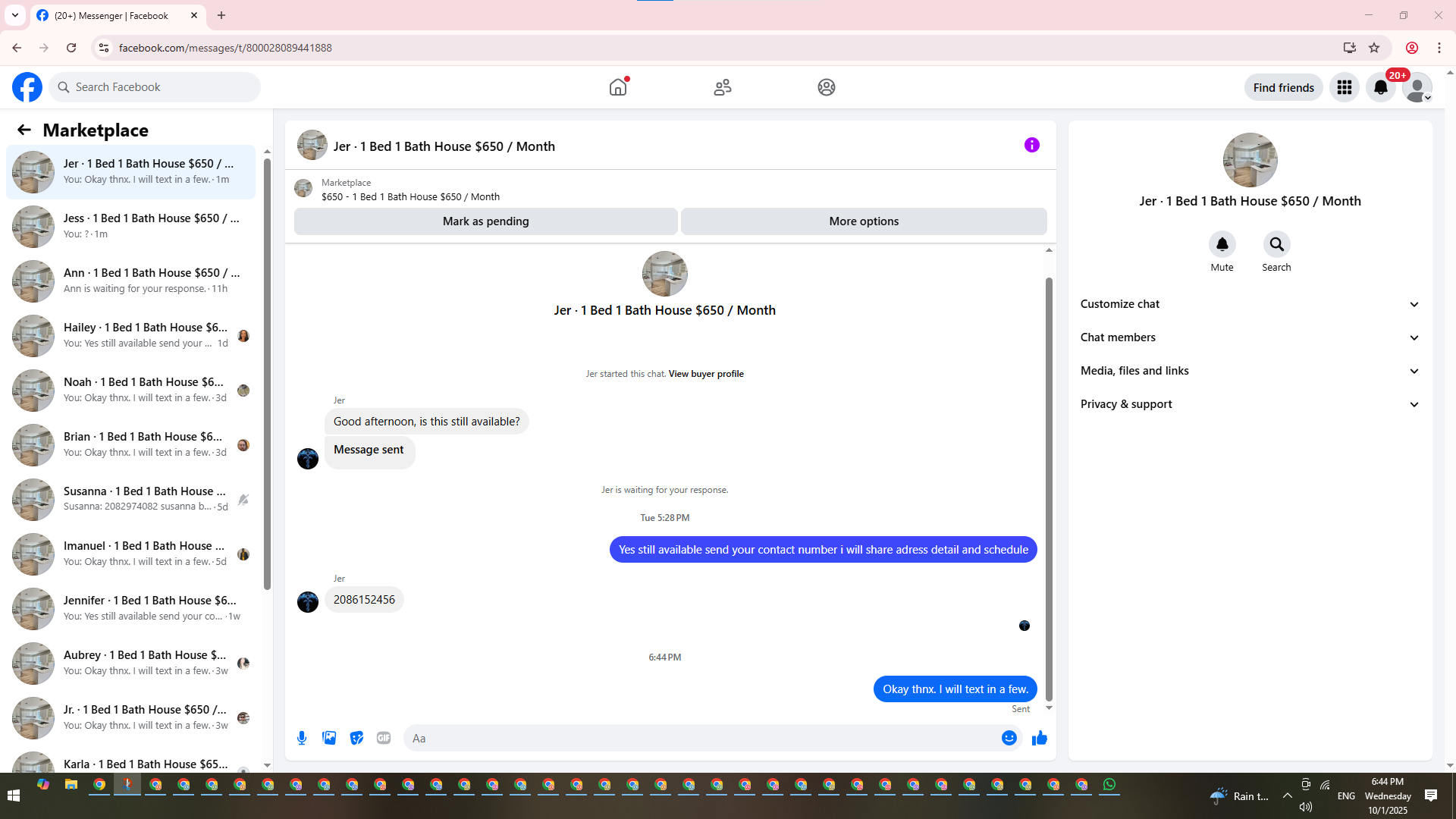Open Windows notification center
1456x819 pixels.
[x=1431, y=795]
